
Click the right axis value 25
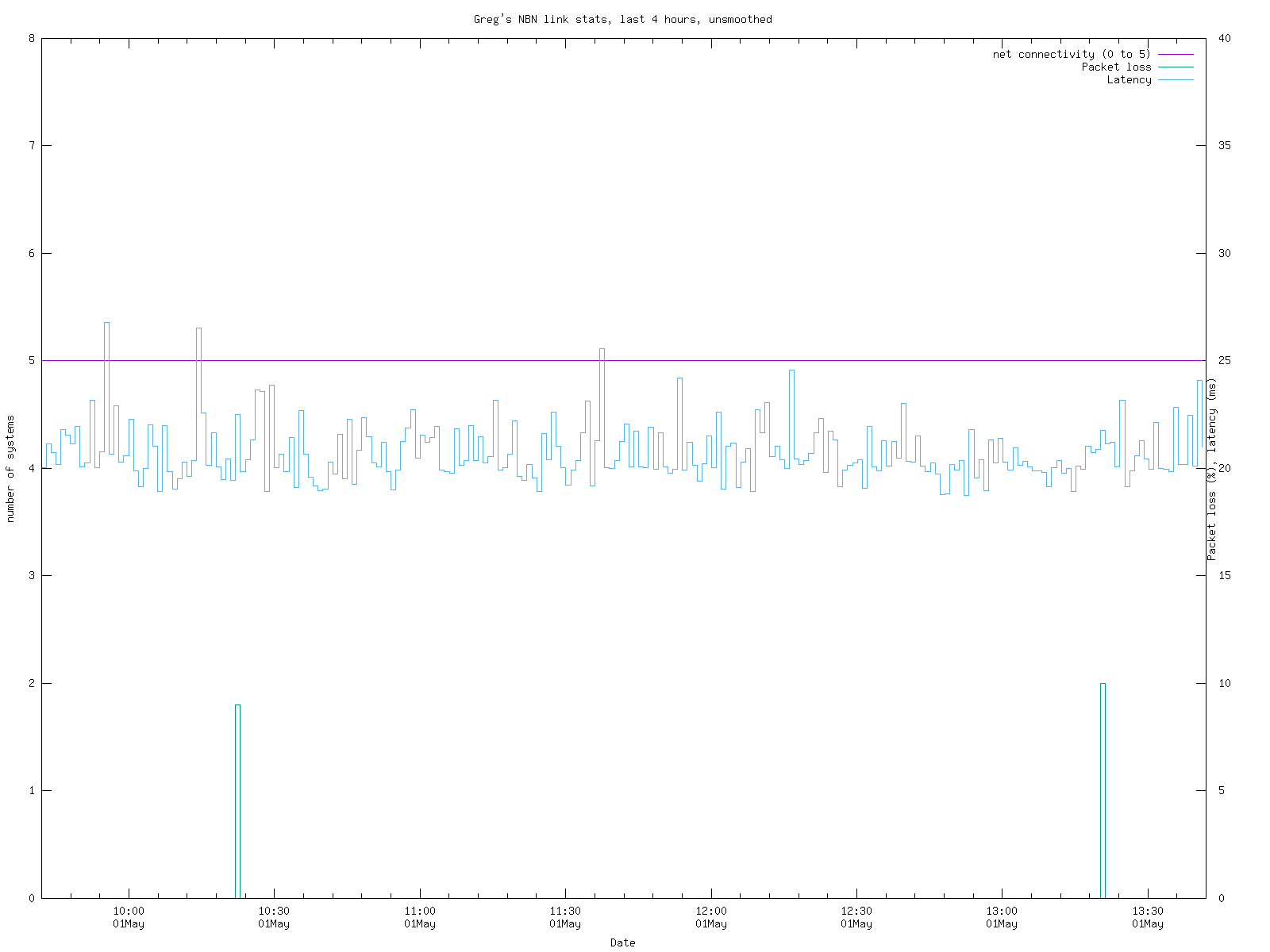(1225, 360)
